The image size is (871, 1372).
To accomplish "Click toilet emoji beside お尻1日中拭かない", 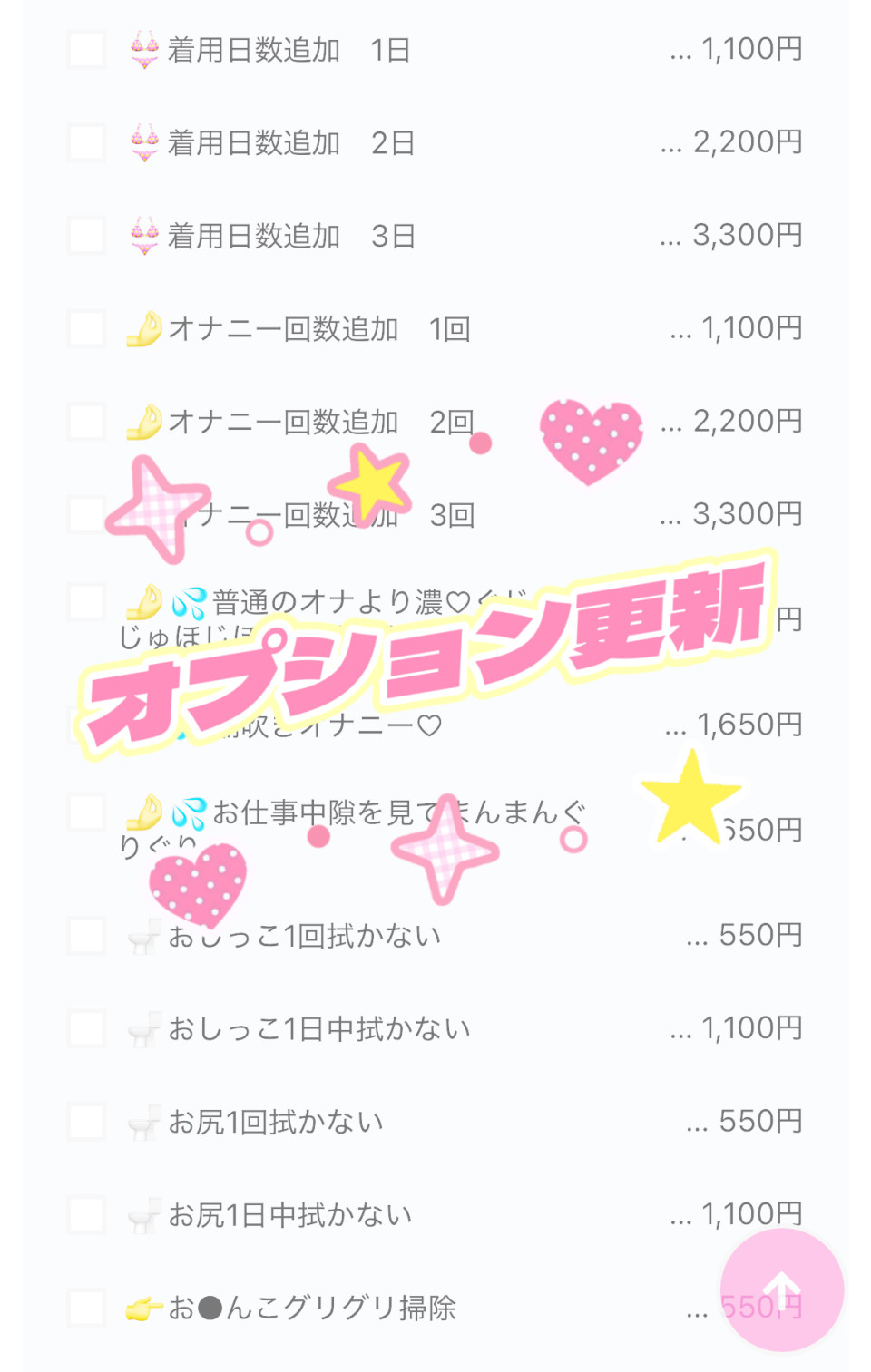I will click(145, 1215).
